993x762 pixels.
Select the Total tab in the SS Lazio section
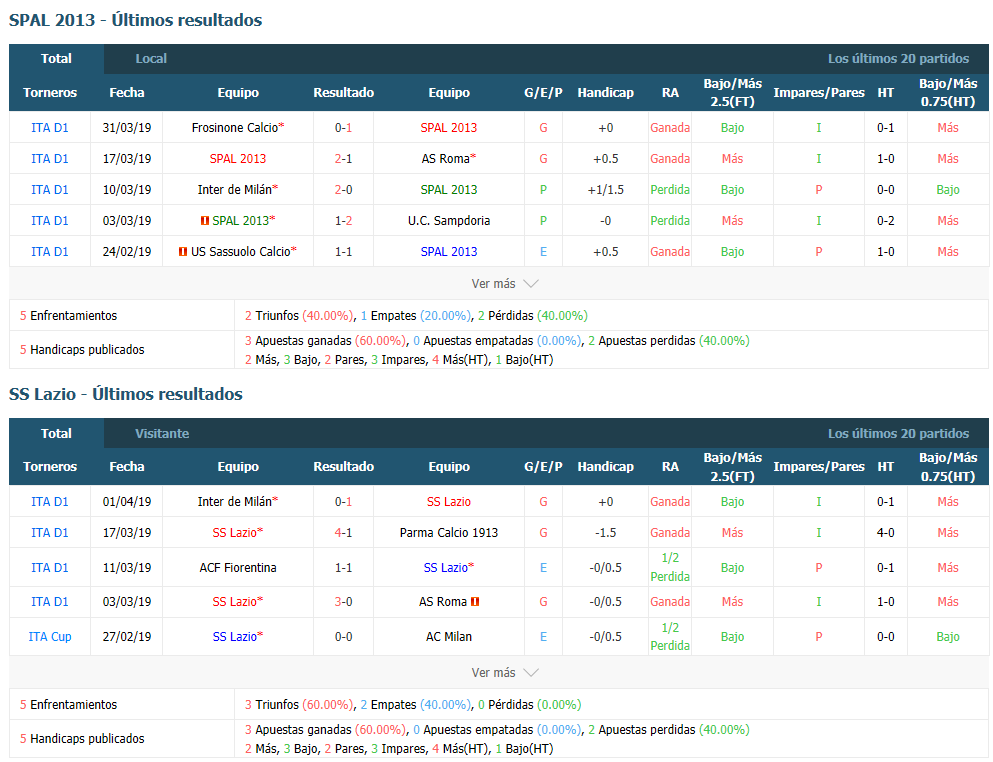click(56, 434)
